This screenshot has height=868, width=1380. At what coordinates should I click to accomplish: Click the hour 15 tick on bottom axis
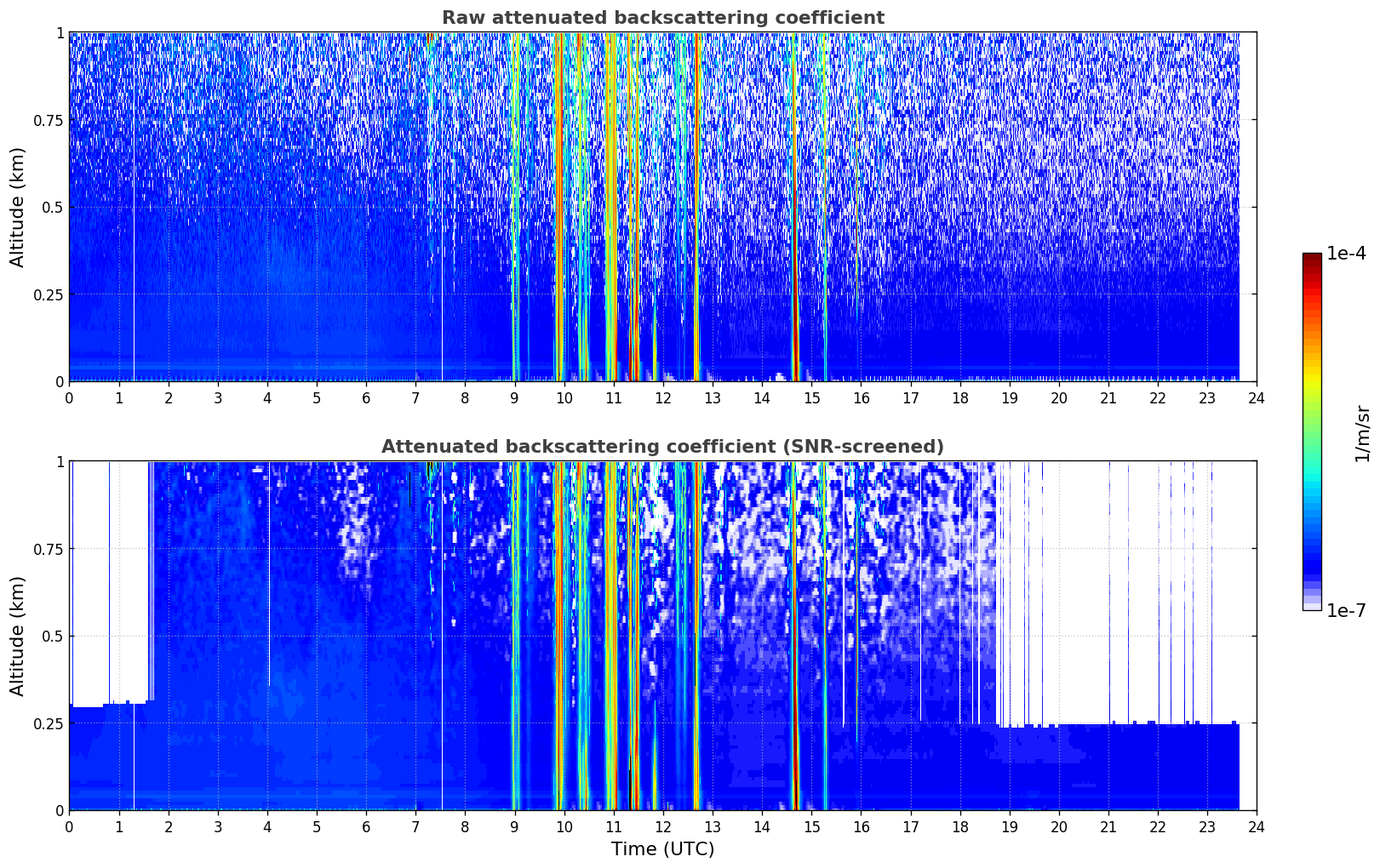point(811,827)
